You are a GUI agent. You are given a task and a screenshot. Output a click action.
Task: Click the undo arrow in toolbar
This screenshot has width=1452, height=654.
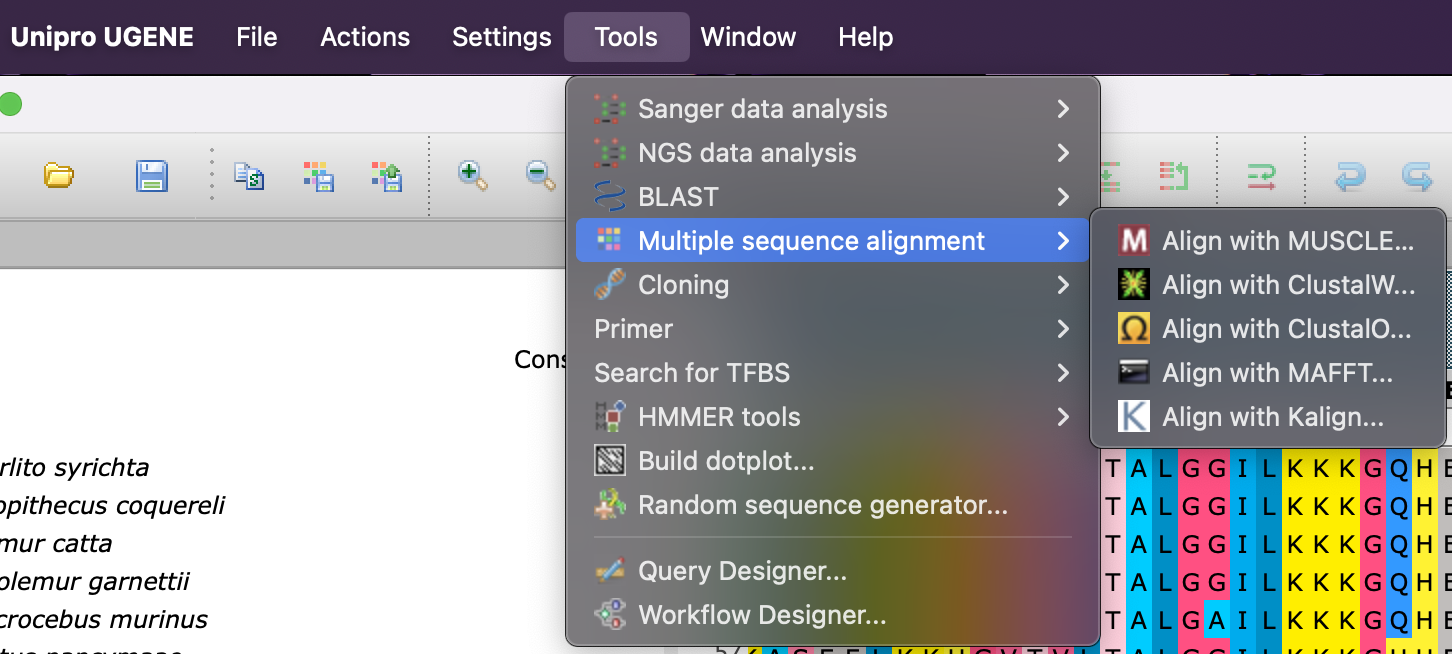point(1349,177)
